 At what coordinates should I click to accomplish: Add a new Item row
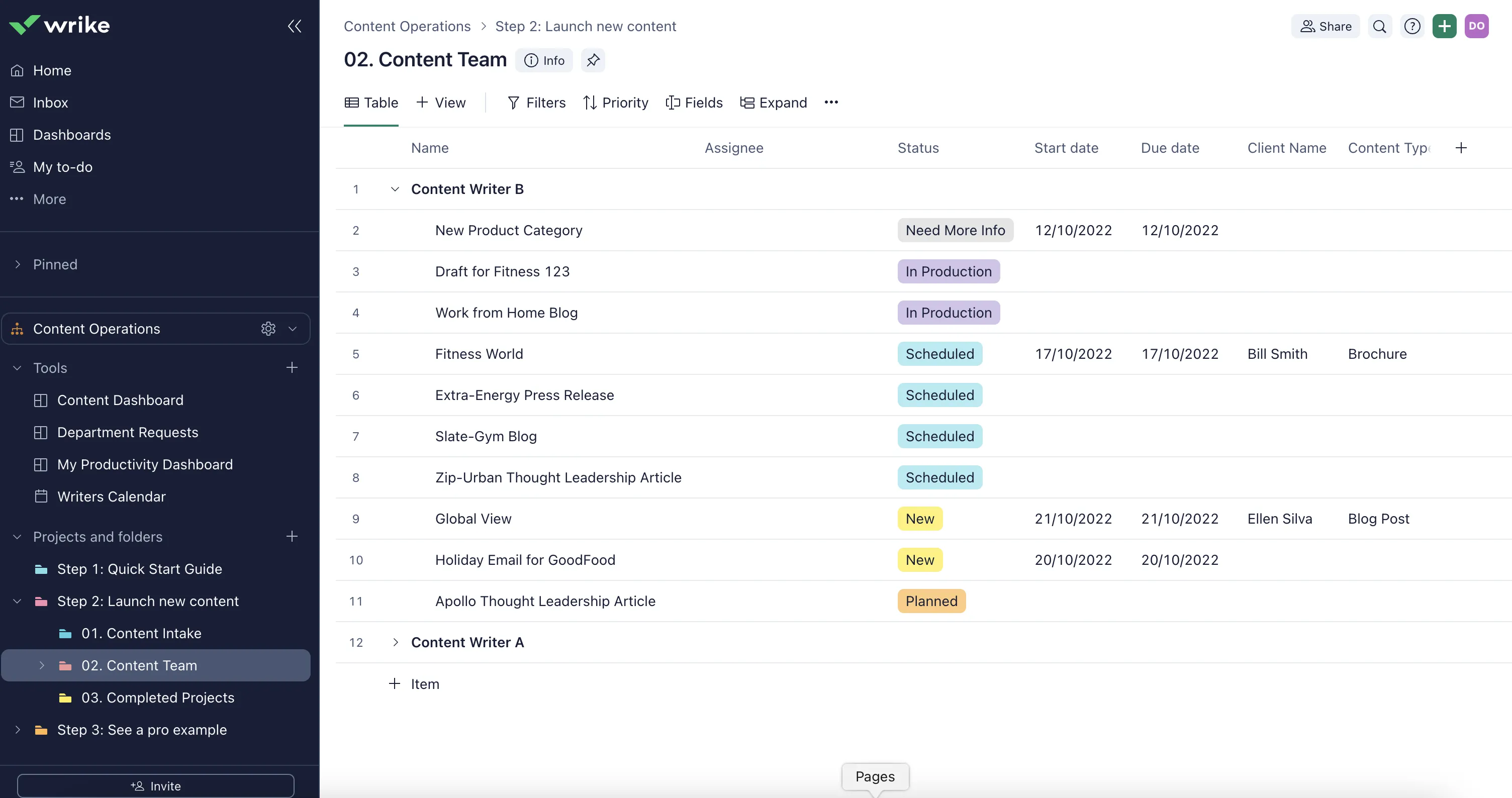click(x=414, y=684)
